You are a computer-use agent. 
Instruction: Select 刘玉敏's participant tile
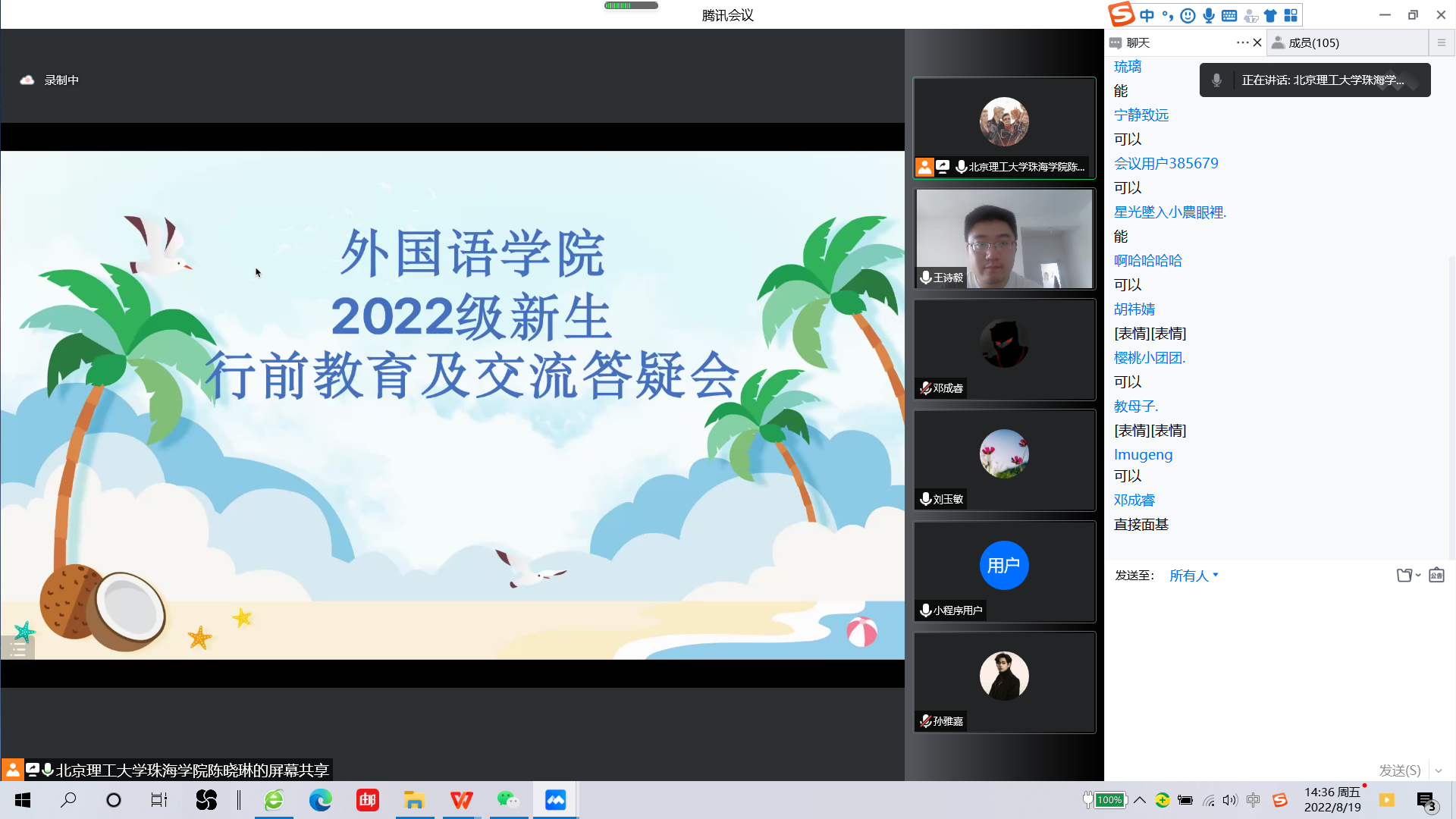(x=1004, y=460)
